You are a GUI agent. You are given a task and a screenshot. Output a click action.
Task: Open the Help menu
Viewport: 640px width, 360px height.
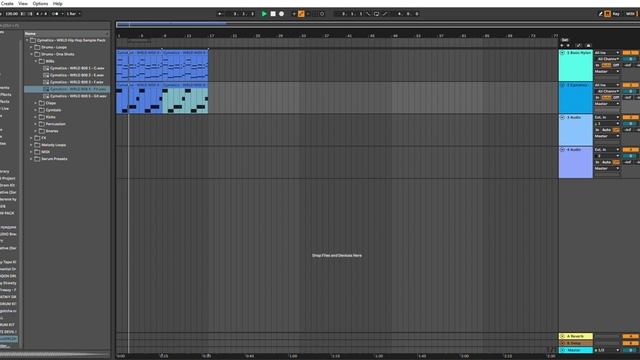click(x=58, y=3)
